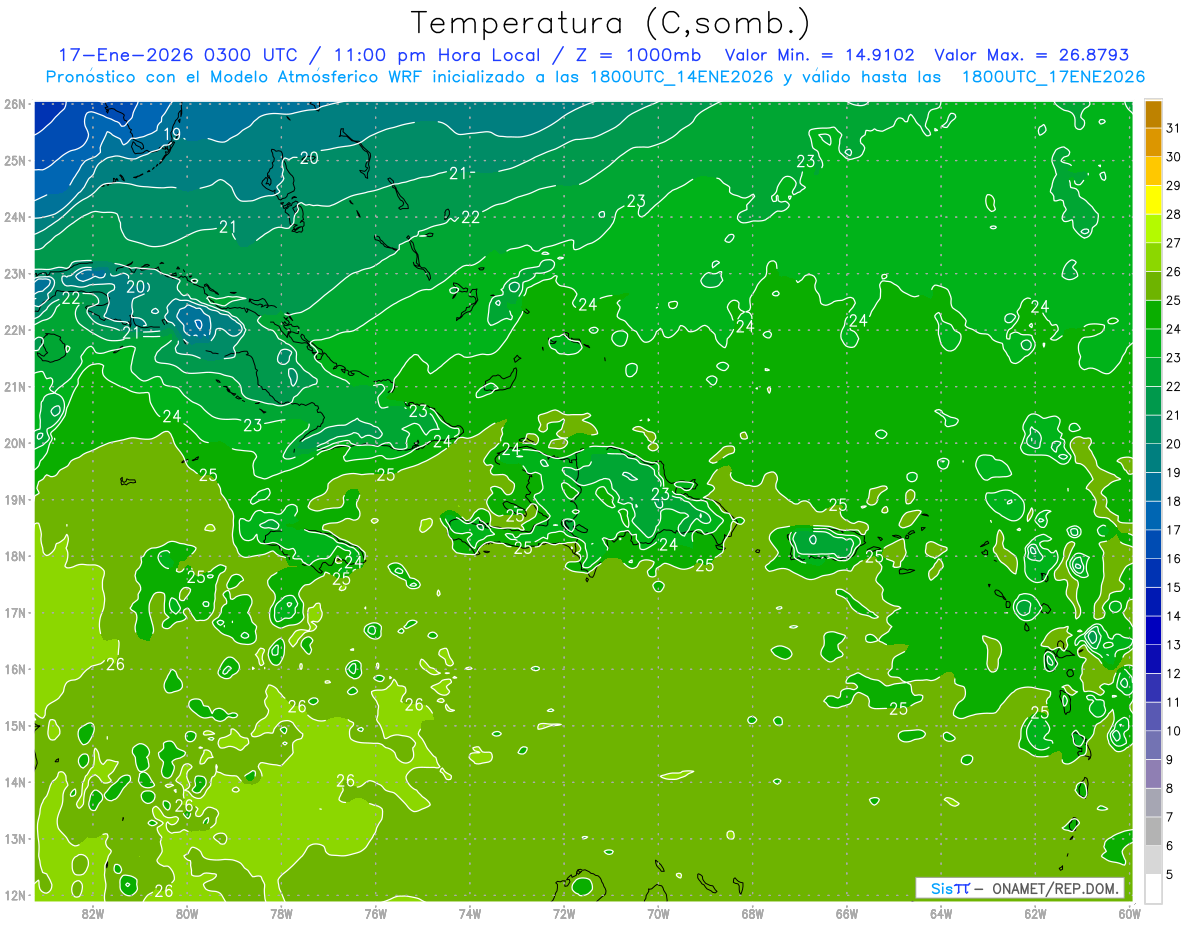
Task: Pick the teal swatch between 19 and 20
Action: tap(1154, 458)
